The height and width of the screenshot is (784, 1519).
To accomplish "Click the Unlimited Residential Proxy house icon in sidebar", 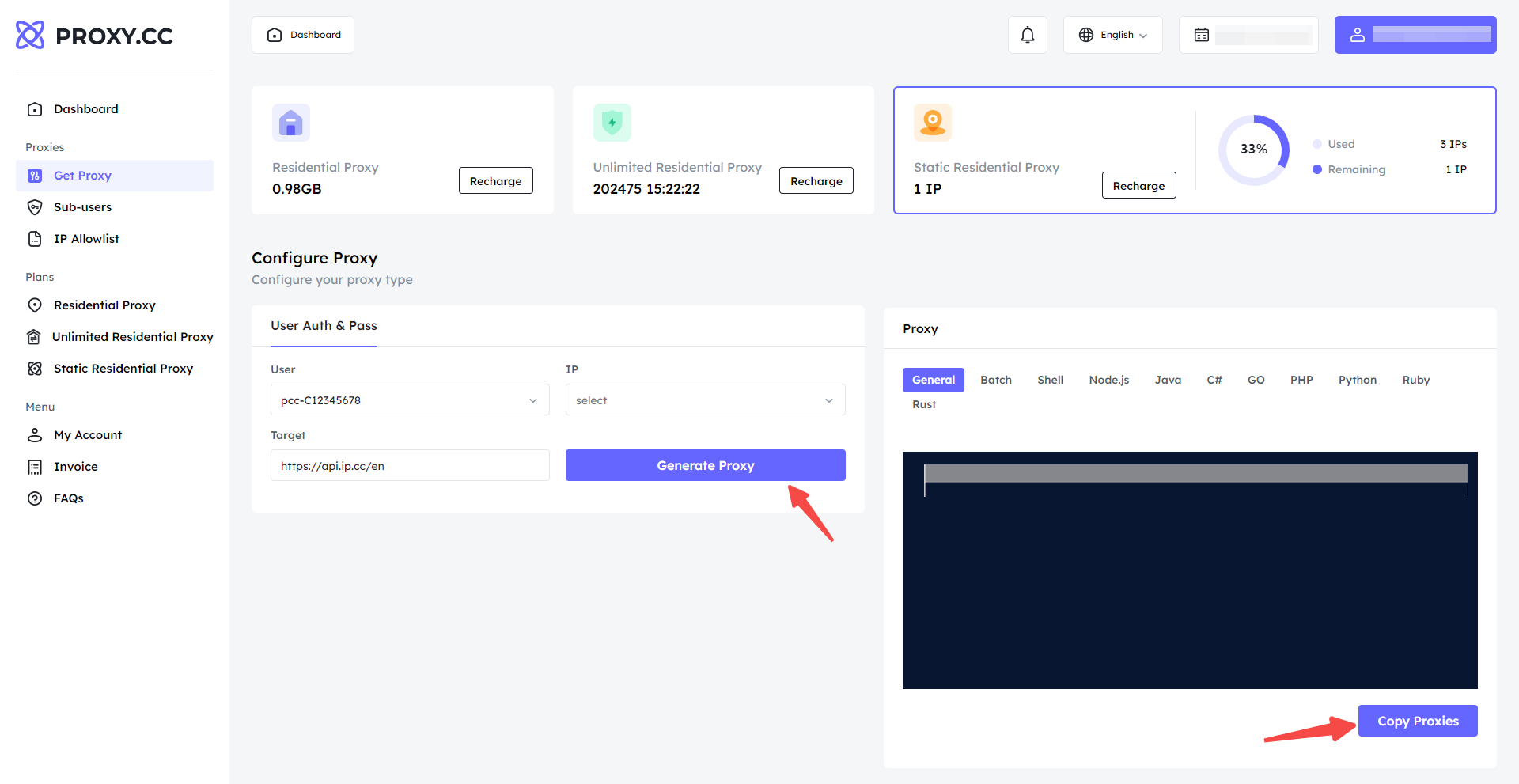I will click(34, 337).
